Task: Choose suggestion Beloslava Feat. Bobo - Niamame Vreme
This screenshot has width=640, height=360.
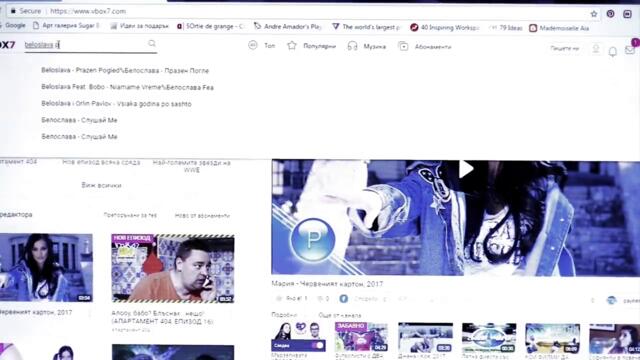Action: pyautogui.click(x=127, y=87)
